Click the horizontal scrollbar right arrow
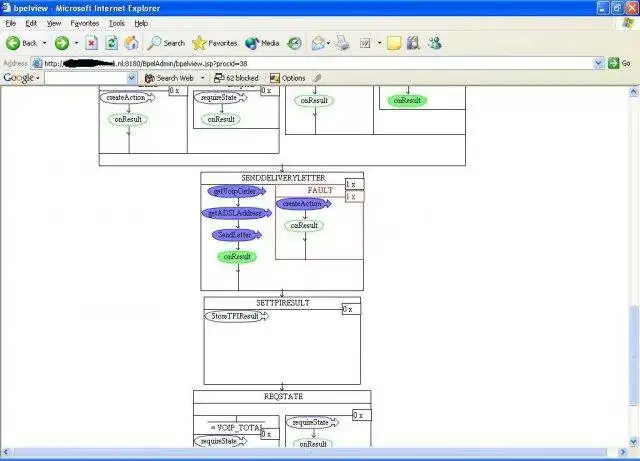This screenshot has height=461, width=640. coord(623,452)
